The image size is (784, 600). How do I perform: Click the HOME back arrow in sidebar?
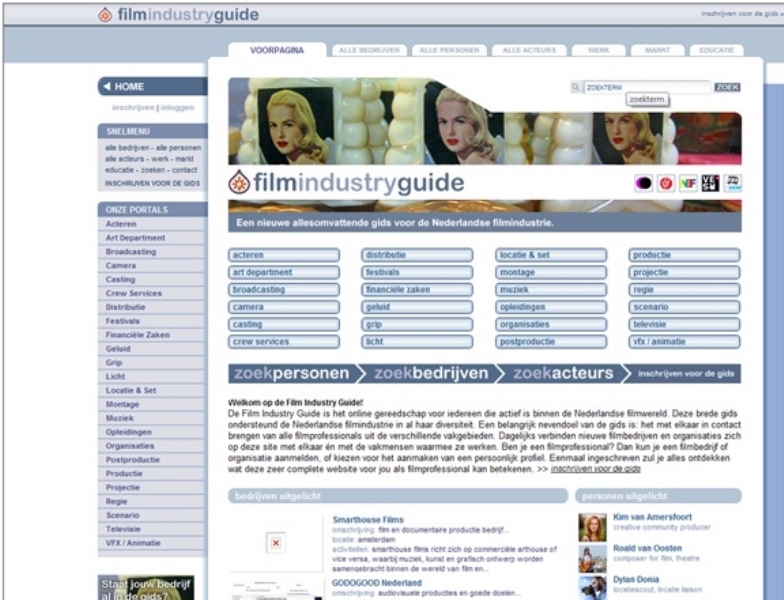click(x=106, y=87)
